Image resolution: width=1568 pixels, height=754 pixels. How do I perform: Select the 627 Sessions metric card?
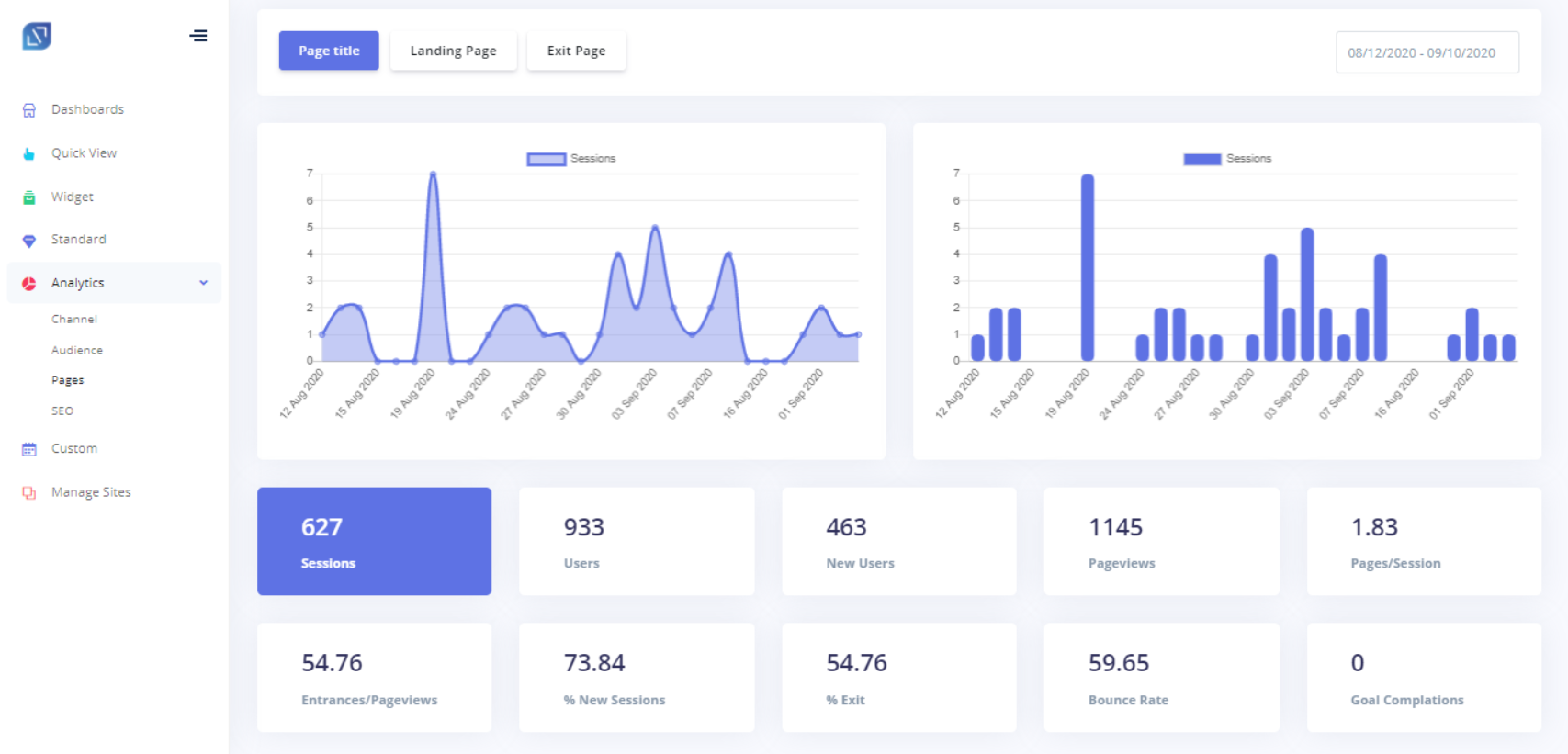coord(374,541)
